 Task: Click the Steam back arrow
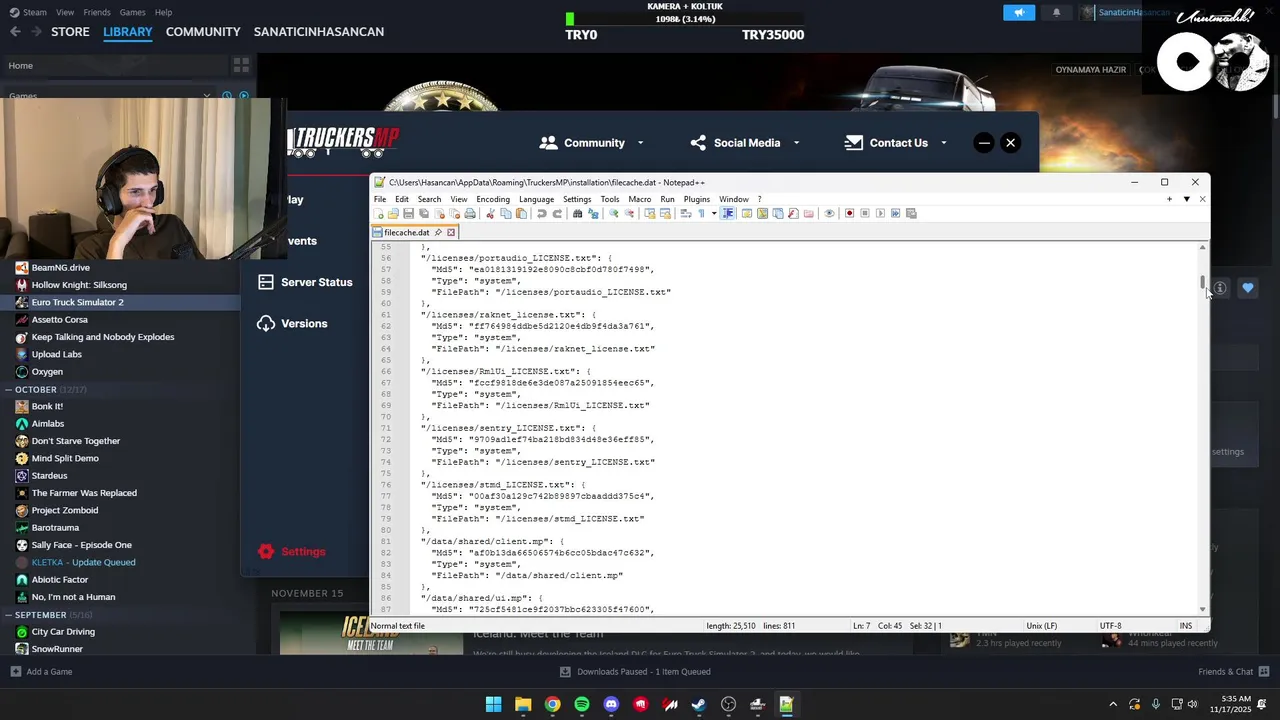pos(15,32)
